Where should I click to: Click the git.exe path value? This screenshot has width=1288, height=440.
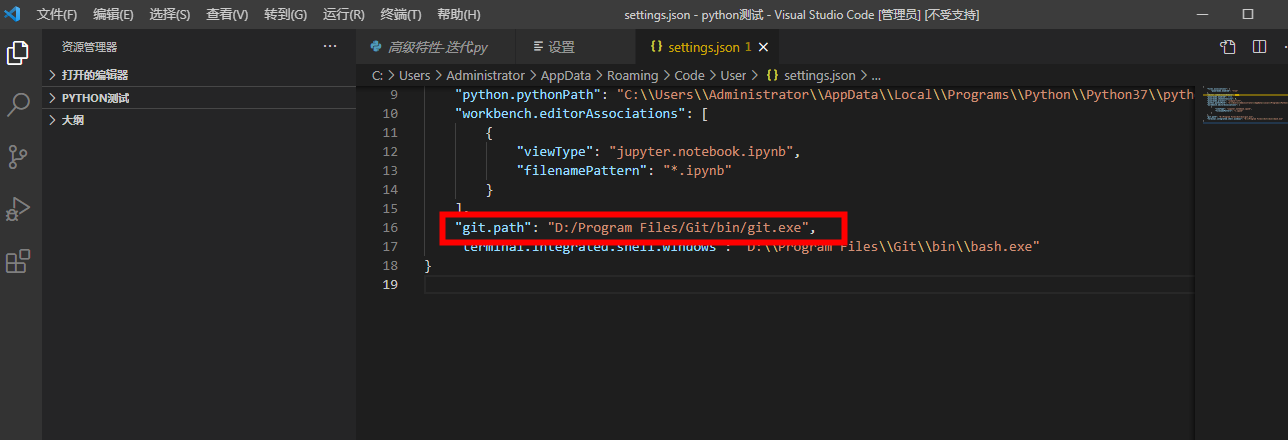[x=678, y=227]
